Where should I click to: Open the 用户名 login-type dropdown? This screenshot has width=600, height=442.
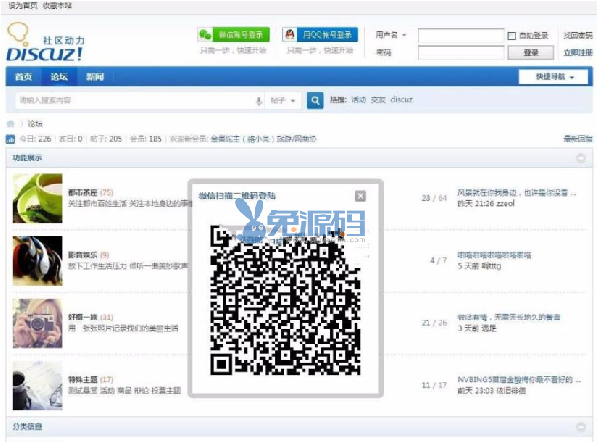[x=390, y=35]
